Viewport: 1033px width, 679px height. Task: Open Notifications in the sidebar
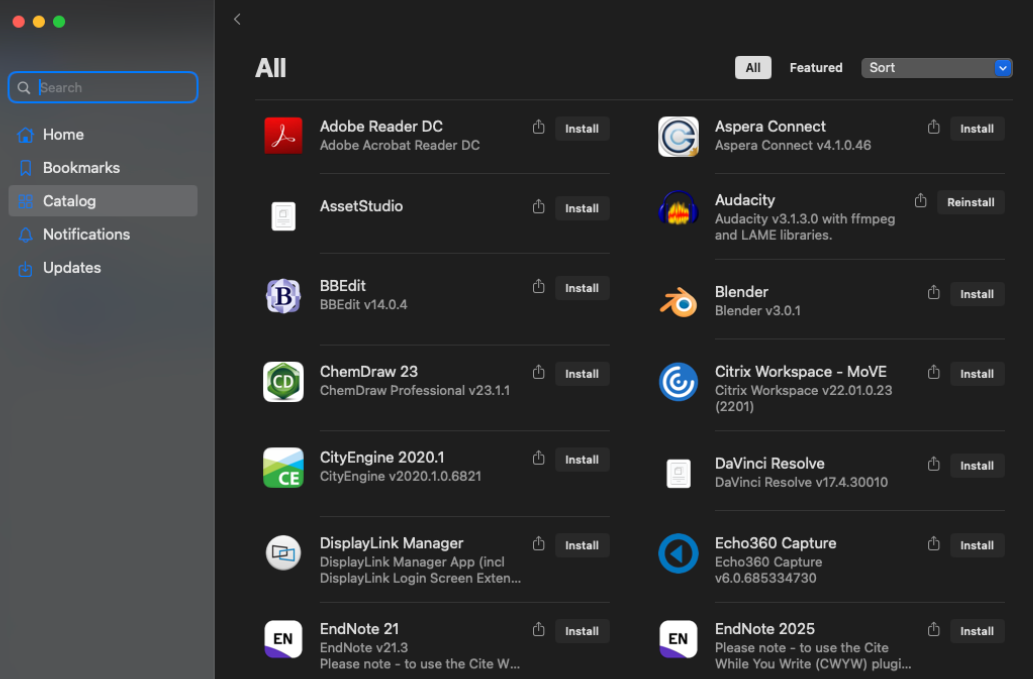pos(103,234)
